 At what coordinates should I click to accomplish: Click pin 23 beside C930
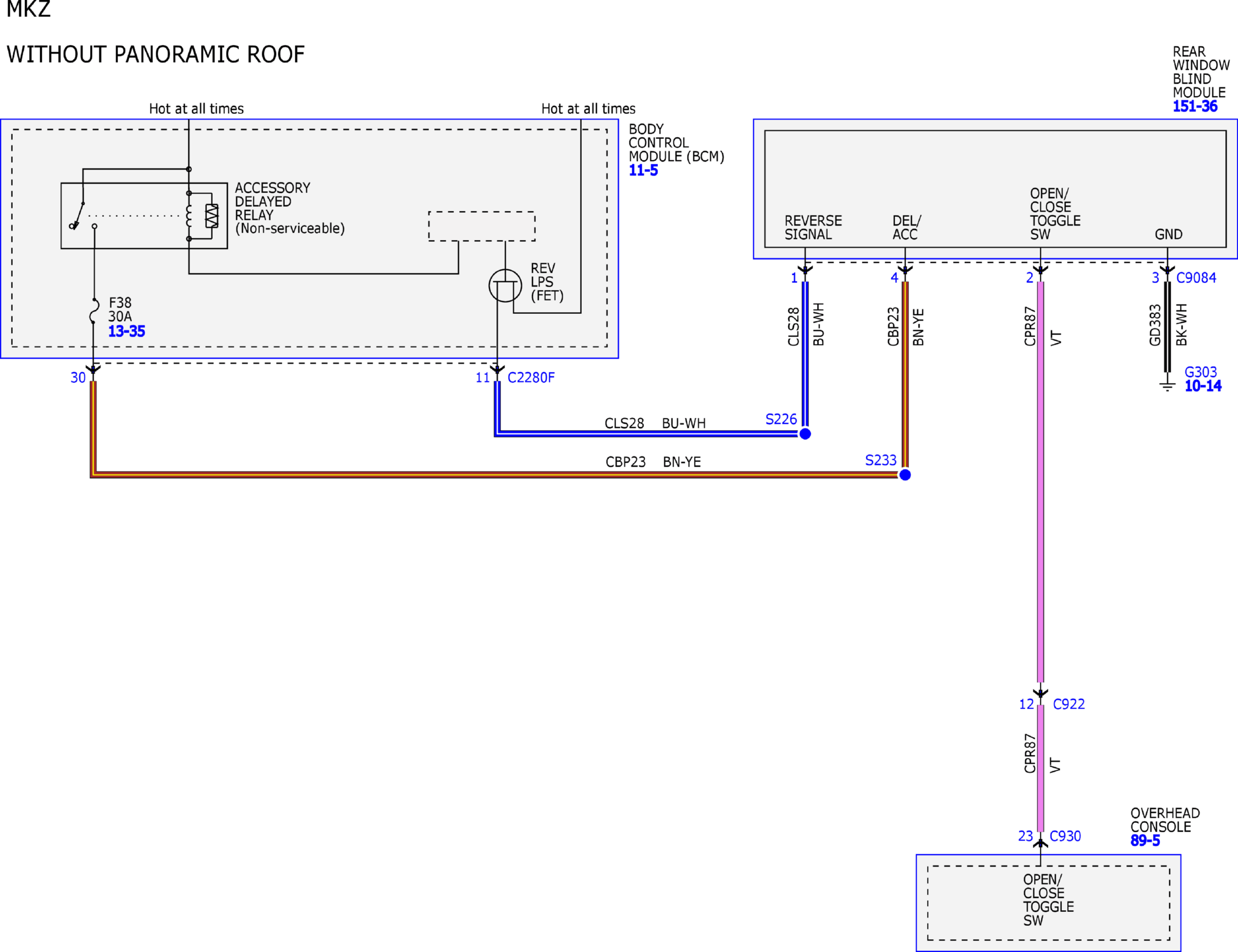point(1025,836)
